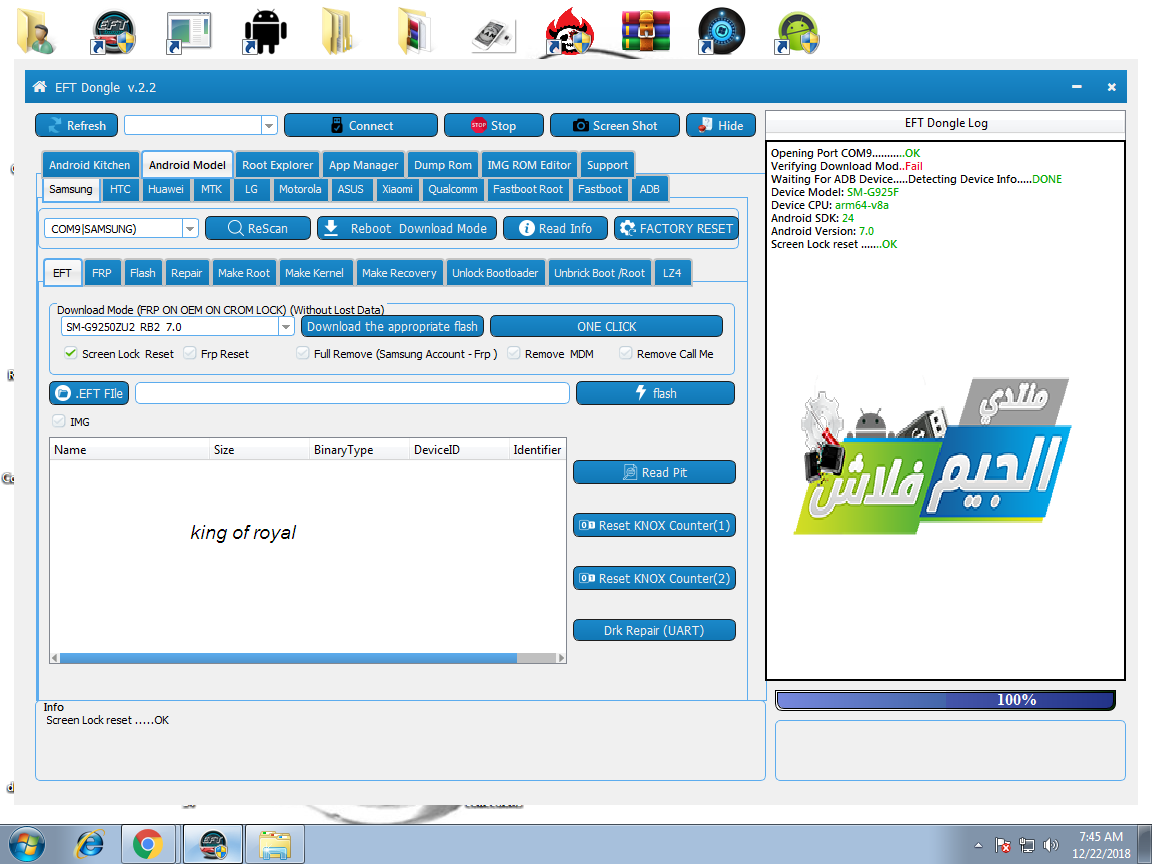Open the Make Recovery sub-tab

(399, 273)
